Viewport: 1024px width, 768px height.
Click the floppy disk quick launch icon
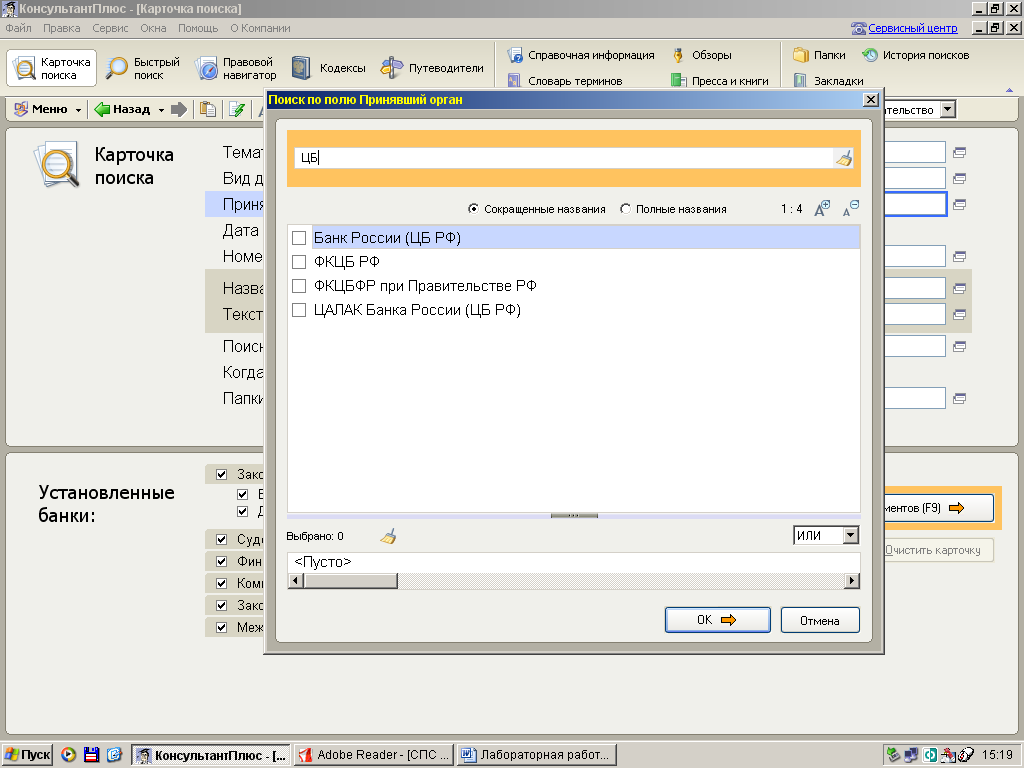click(91, 755)
